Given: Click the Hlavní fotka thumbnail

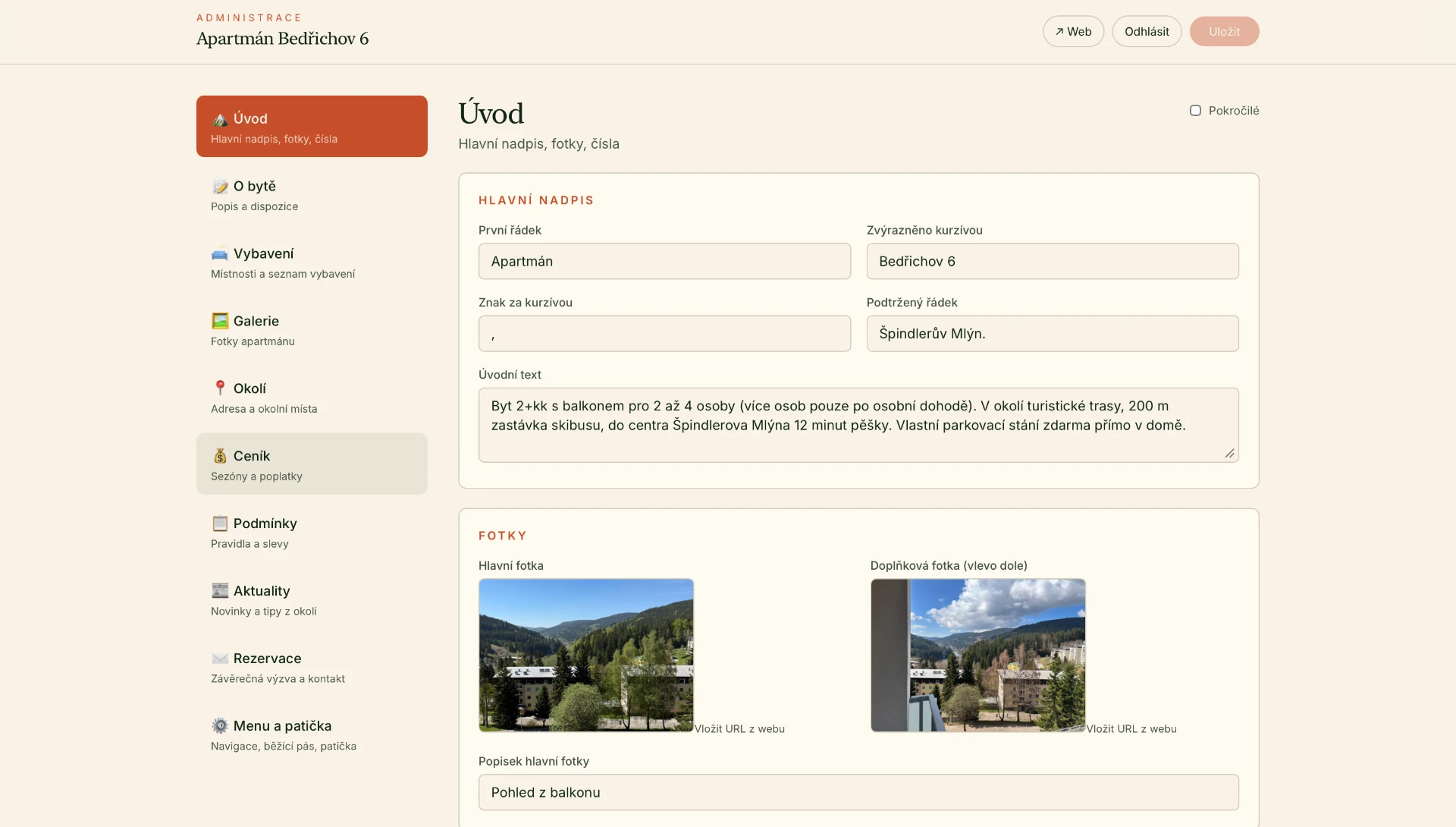Looking at the screenshot, I should (586, 656).
